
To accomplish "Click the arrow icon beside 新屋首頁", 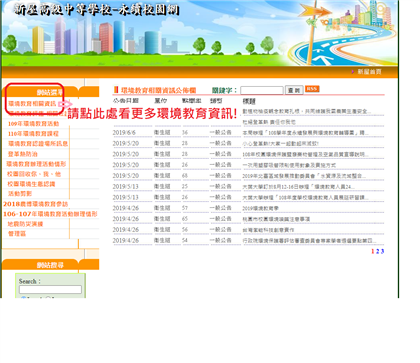I will (353, 72).
